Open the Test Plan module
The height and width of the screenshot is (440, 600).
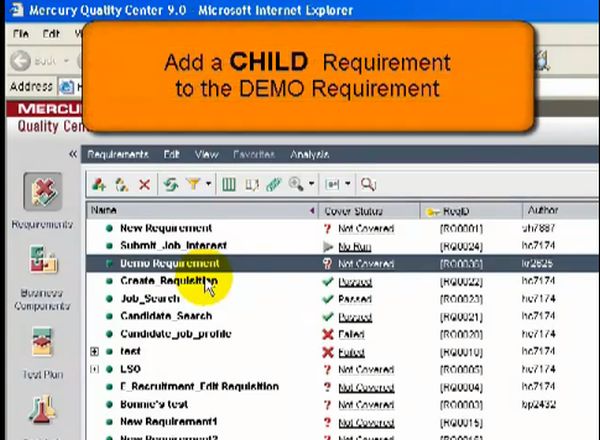[x=42, y=342]
